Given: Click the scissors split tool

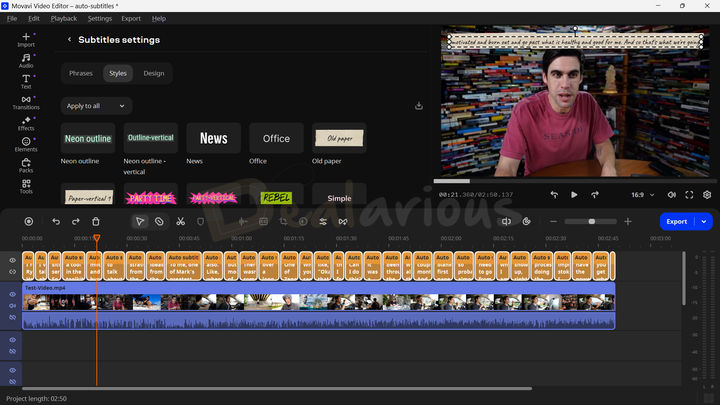Looking at the screenshot, I should click(180, 221).
